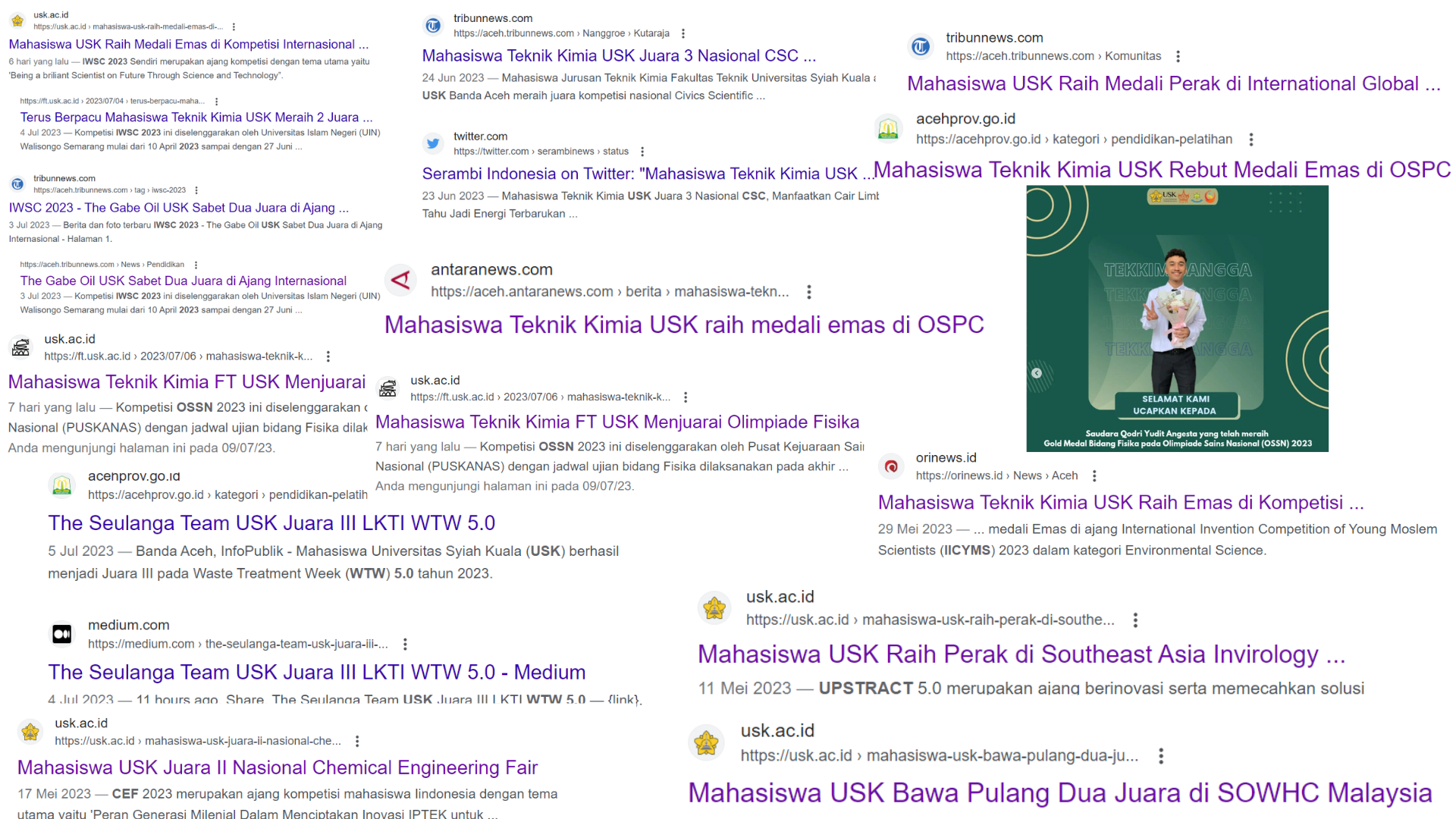Open link Mahasiswa USK Raih Medali Perak di International Global
This screenshot has height=819, width=1456.
click(1174, 83)
